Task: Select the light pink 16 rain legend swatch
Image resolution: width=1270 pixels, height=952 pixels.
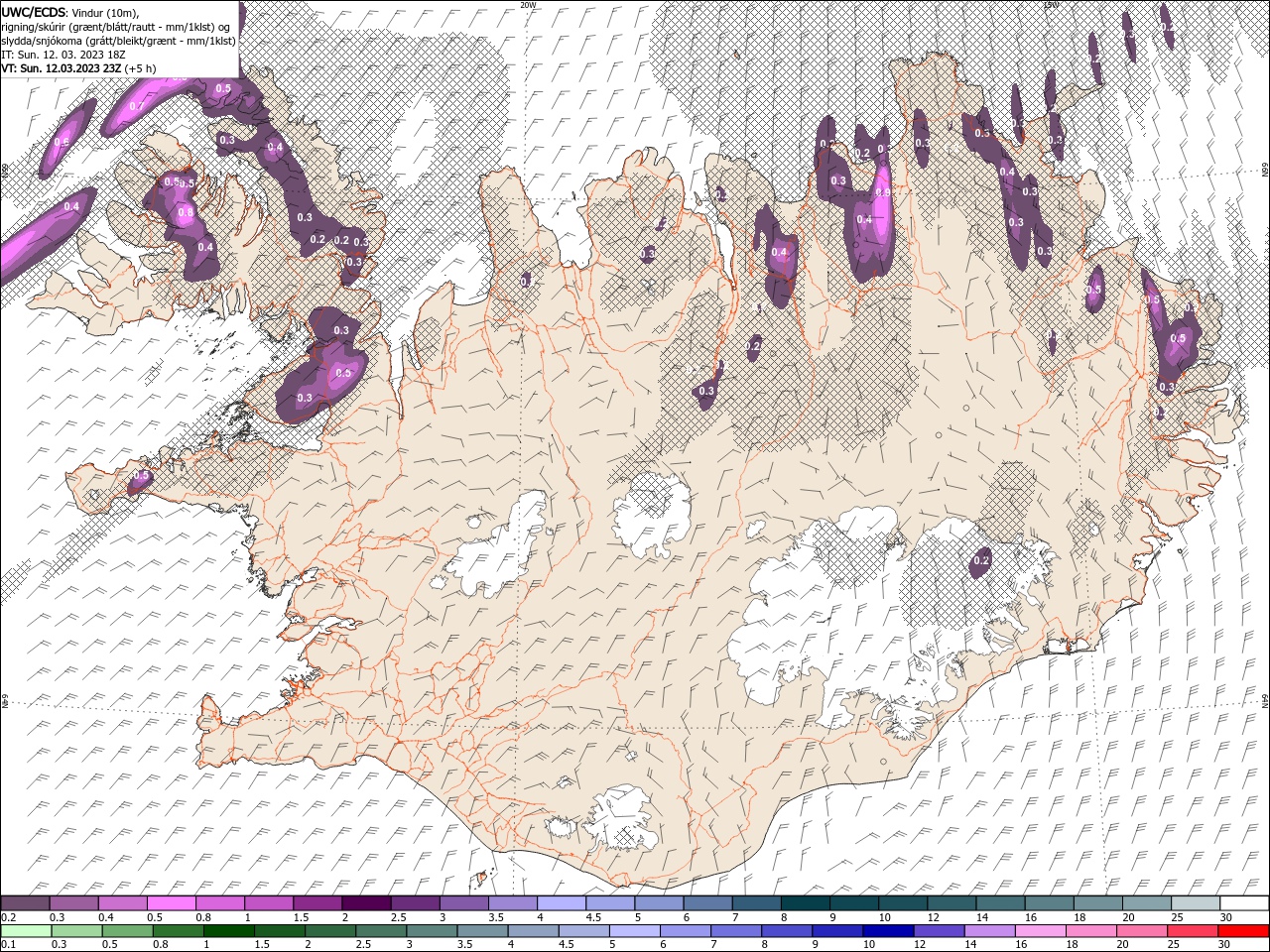Action: (x=1040, y=931)
